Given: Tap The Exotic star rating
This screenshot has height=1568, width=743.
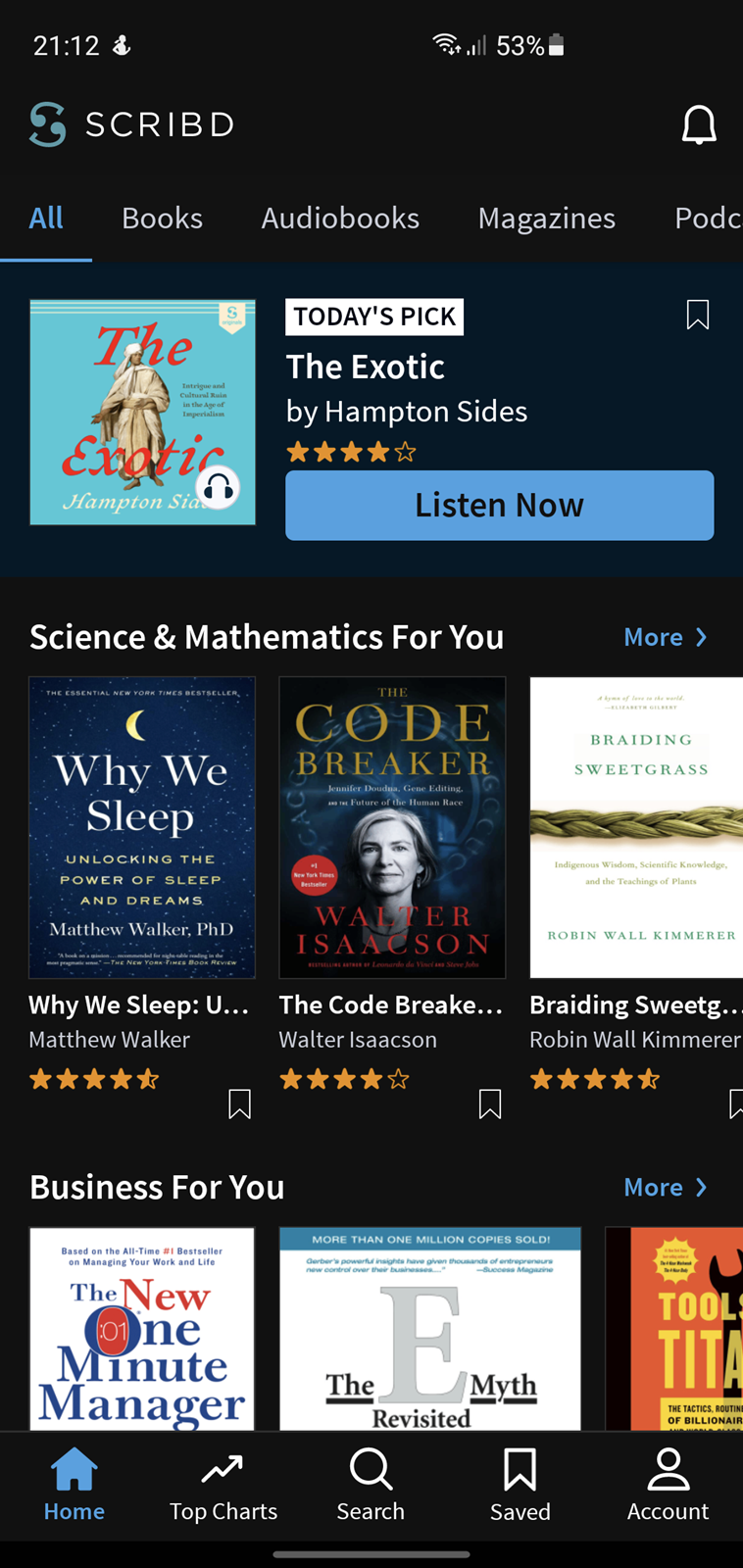Looking at the screenshot, I should point(351,452).
